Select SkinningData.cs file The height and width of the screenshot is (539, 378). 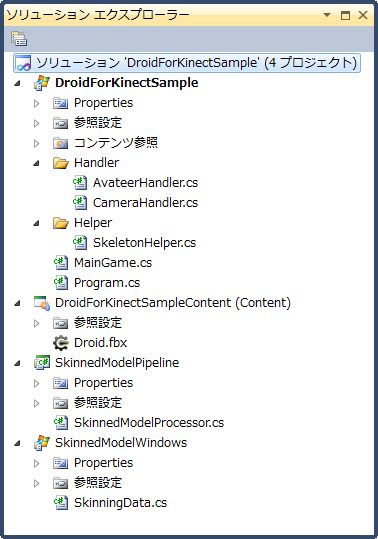tap(120, 503)
